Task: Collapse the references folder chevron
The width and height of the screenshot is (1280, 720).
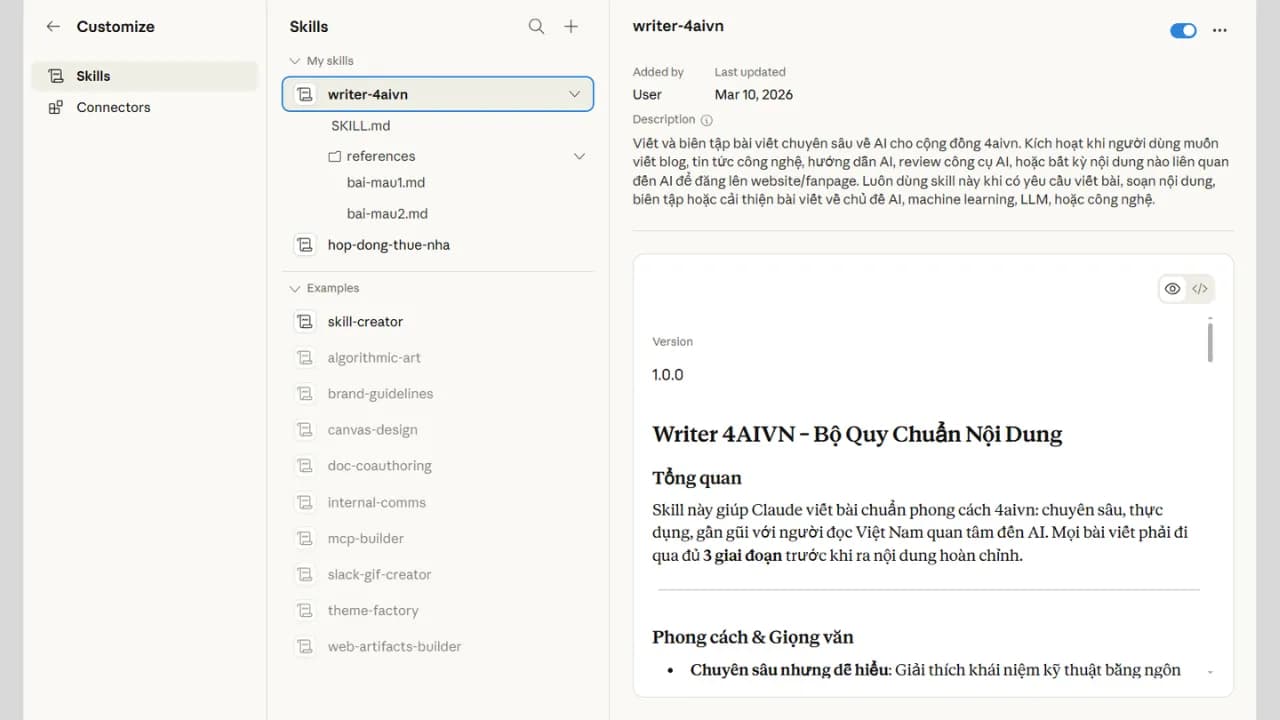Action: (x=579, y=156)
